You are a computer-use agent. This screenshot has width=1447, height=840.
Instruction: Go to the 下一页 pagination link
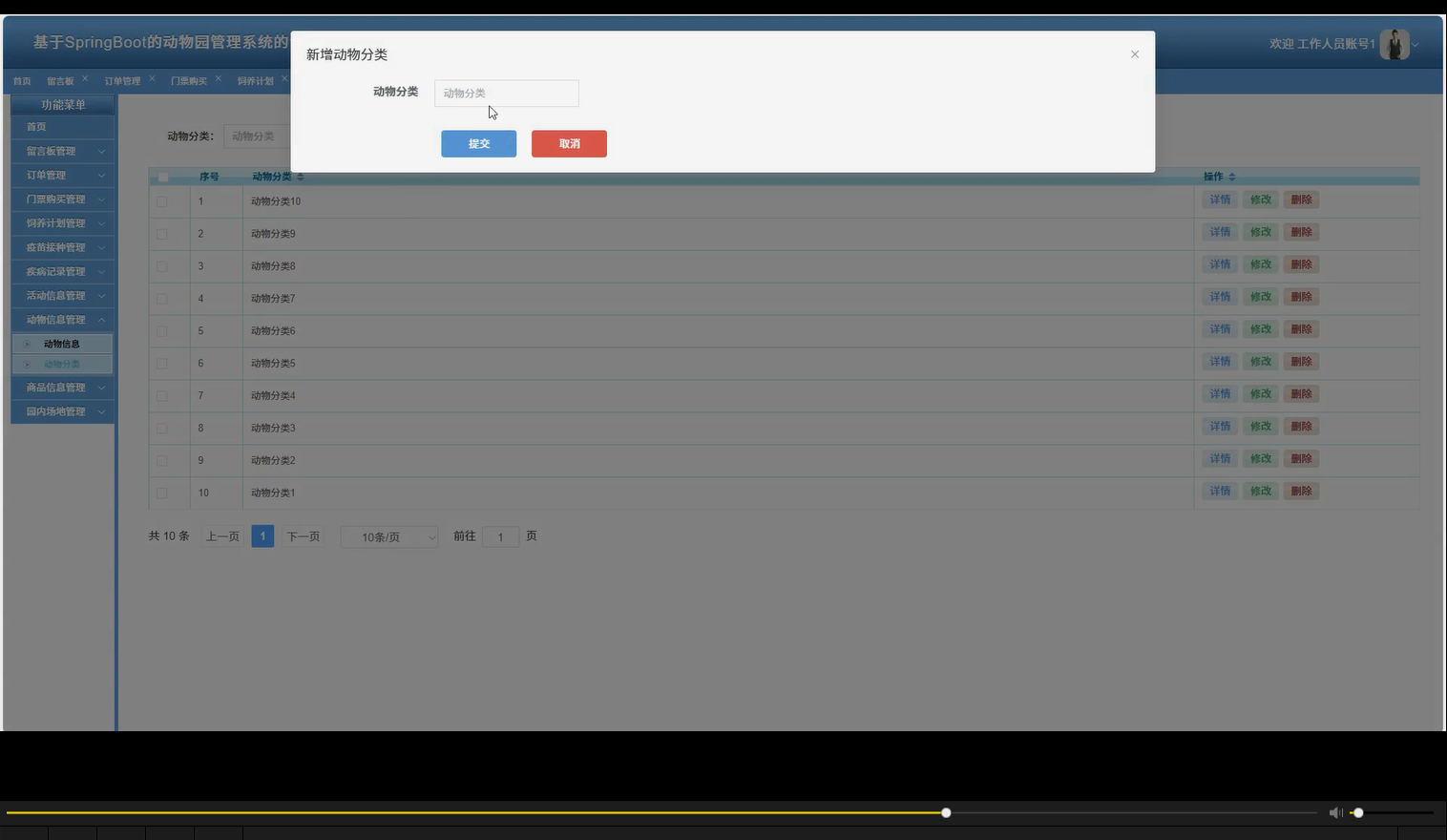click(304, 536)
